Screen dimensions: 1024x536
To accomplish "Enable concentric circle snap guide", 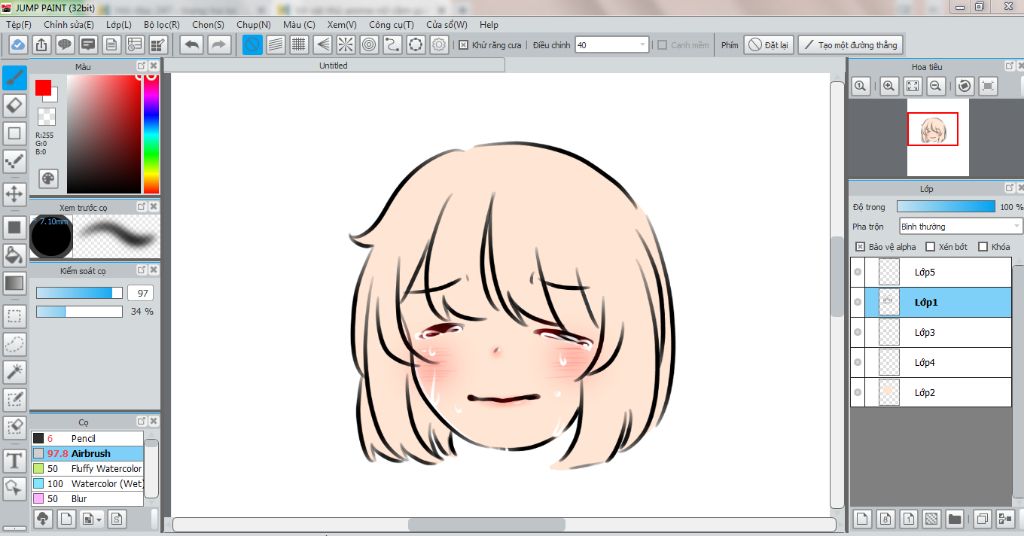I will click(369, 45).
